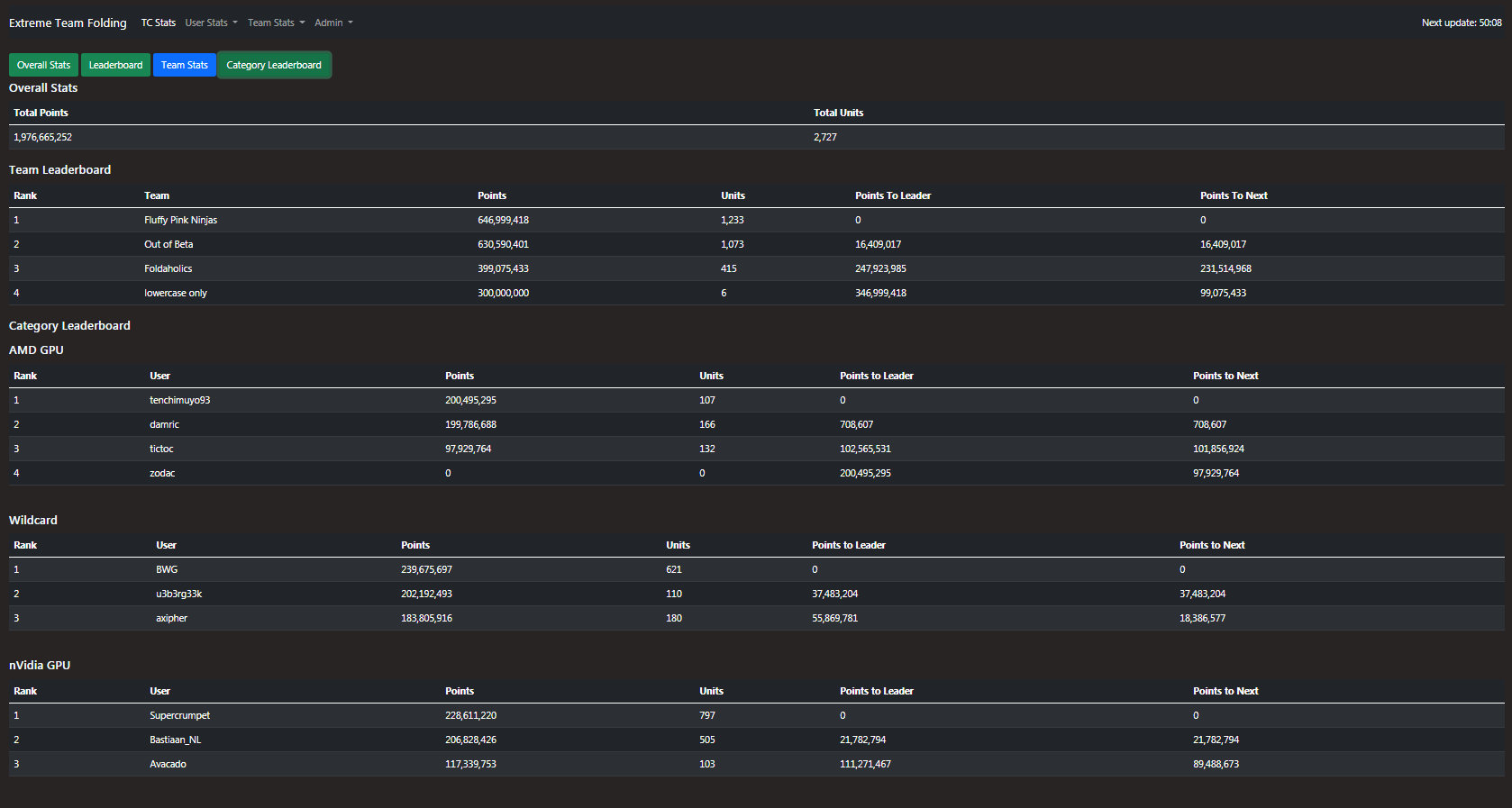Select Wildcard user axipher
1512x808 pixels.
tap(171, 618)
